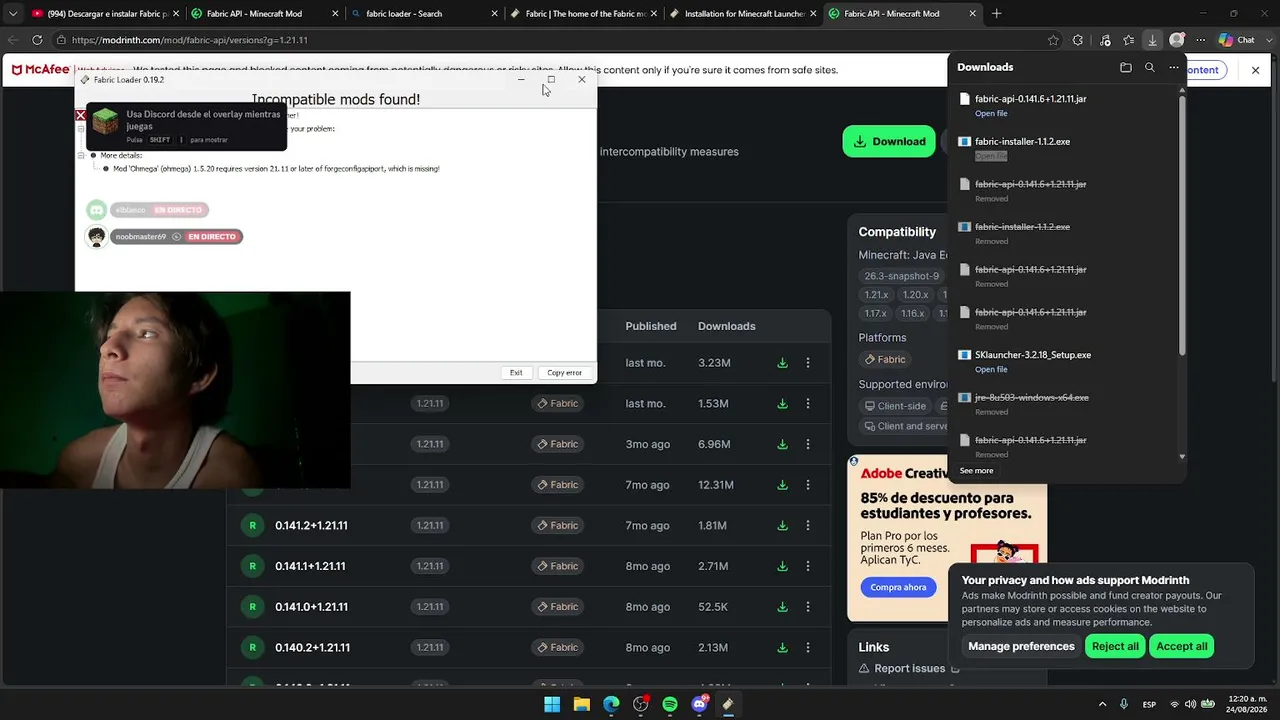Download the version with 3.23M downloads
Viewport: 1280px width, 720px height.
coord(782,363)
